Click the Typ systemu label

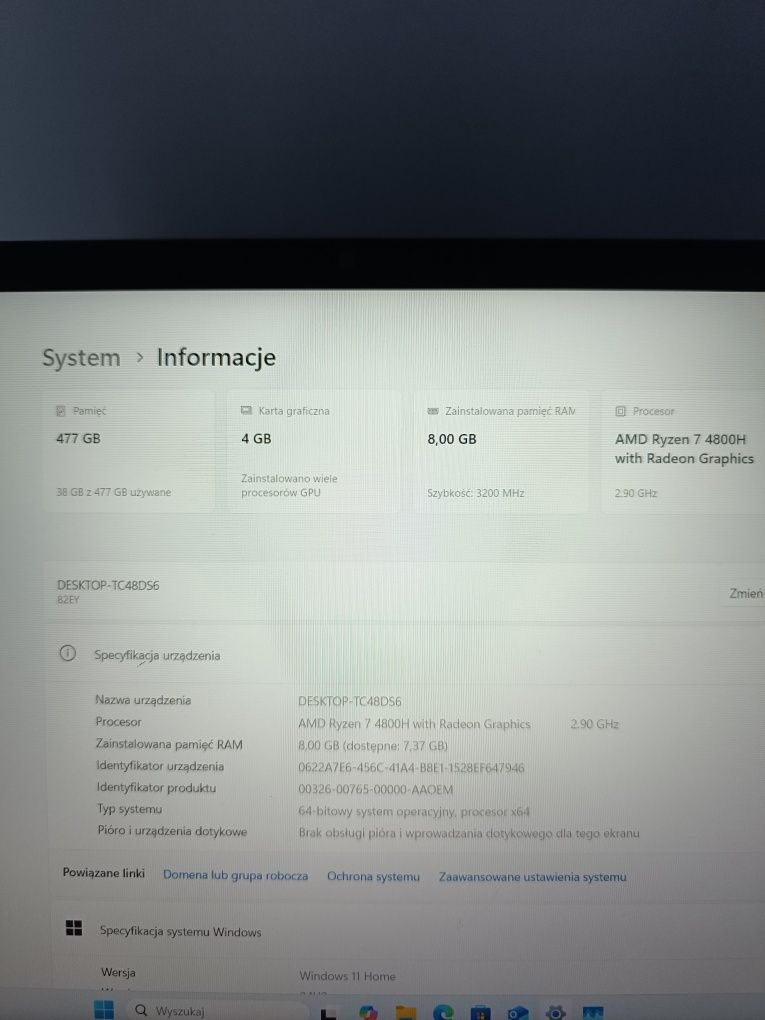coord(129,809)
